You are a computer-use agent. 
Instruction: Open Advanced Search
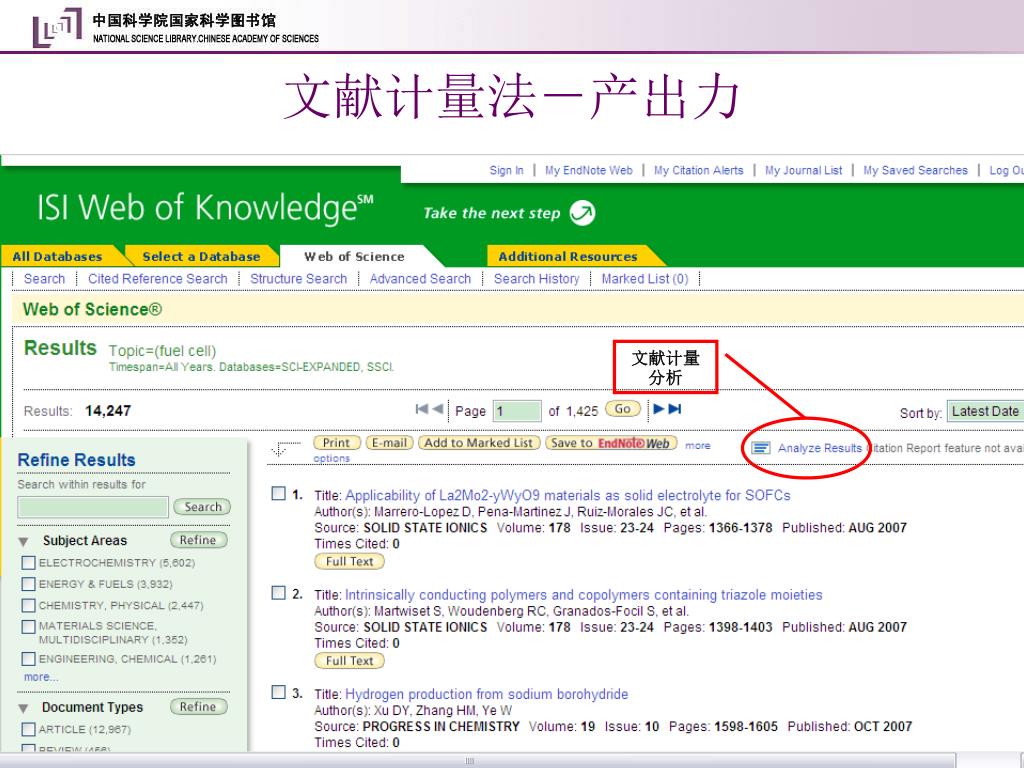tap(420, 279)
